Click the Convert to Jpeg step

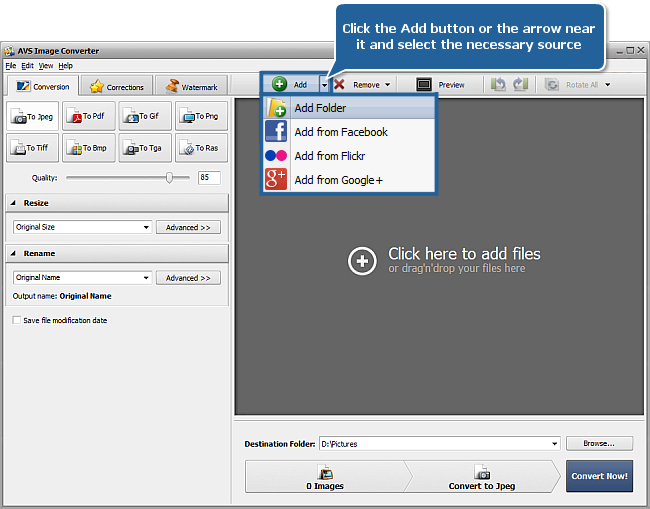pyautogui.click(x=482, y=477)
